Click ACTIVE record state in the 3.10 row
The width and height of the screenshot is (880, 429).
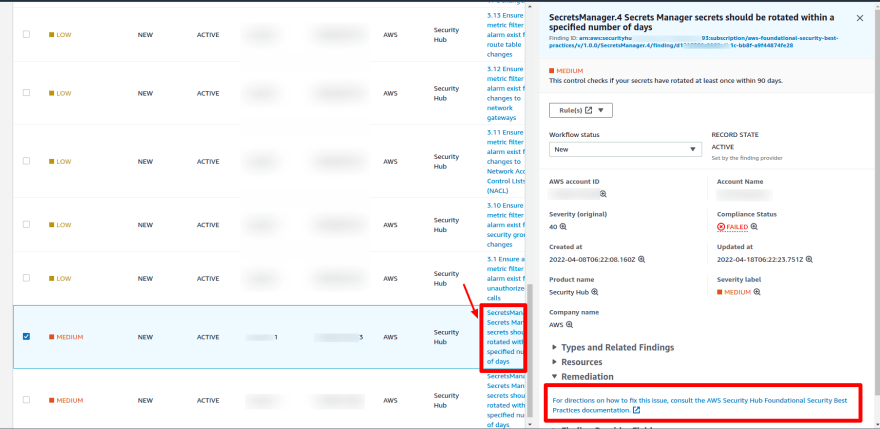tap(208, 225)
